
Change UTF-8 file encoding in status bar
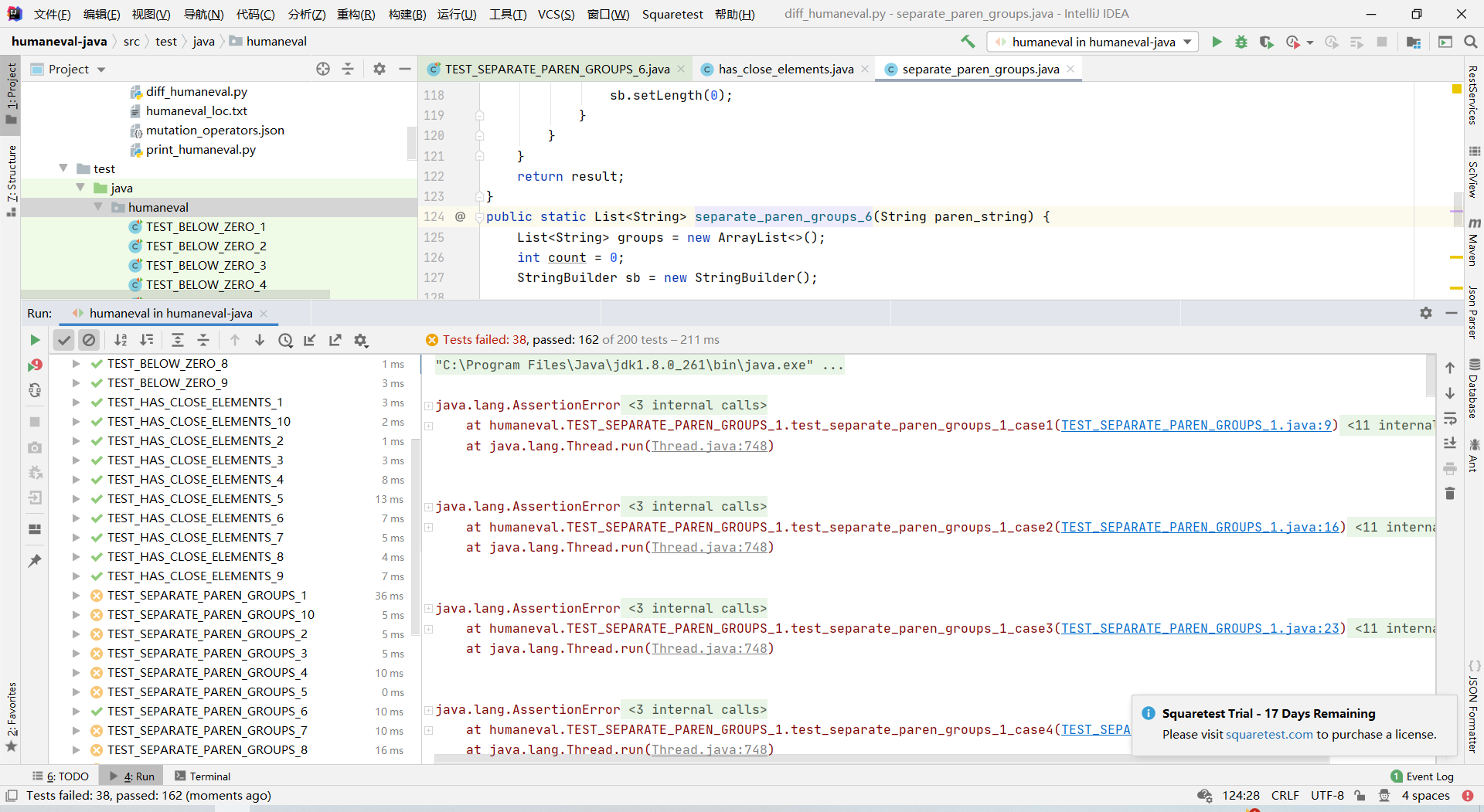(1327, 796)
